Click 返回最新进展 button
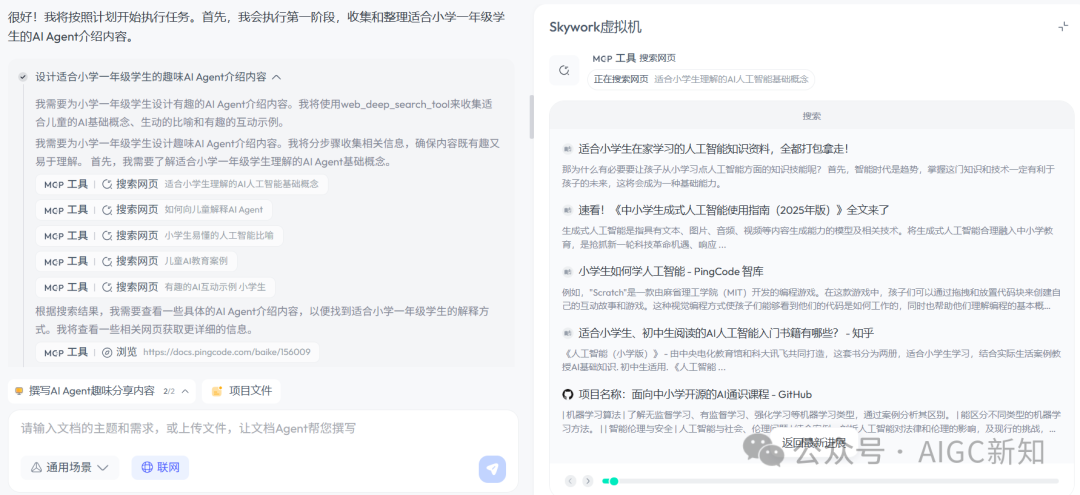The height and width of the screenshot is (495, 1080). [x=813, y=442]
